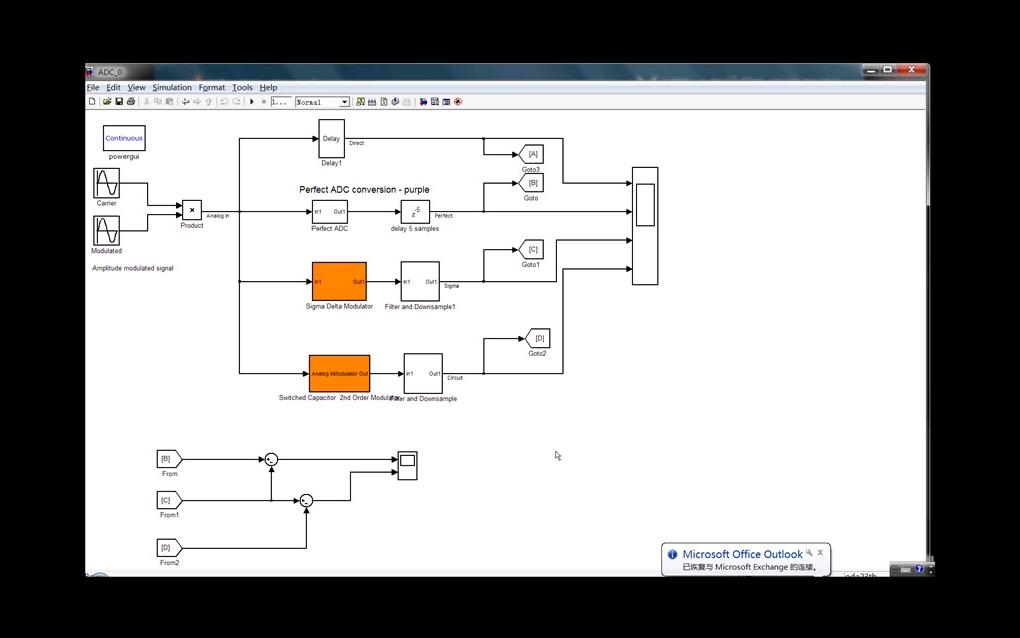This screenshot has width=1020, height=638.
Task: Select the orange Sigma Delta Modulator block
Action: coord(339,282)
